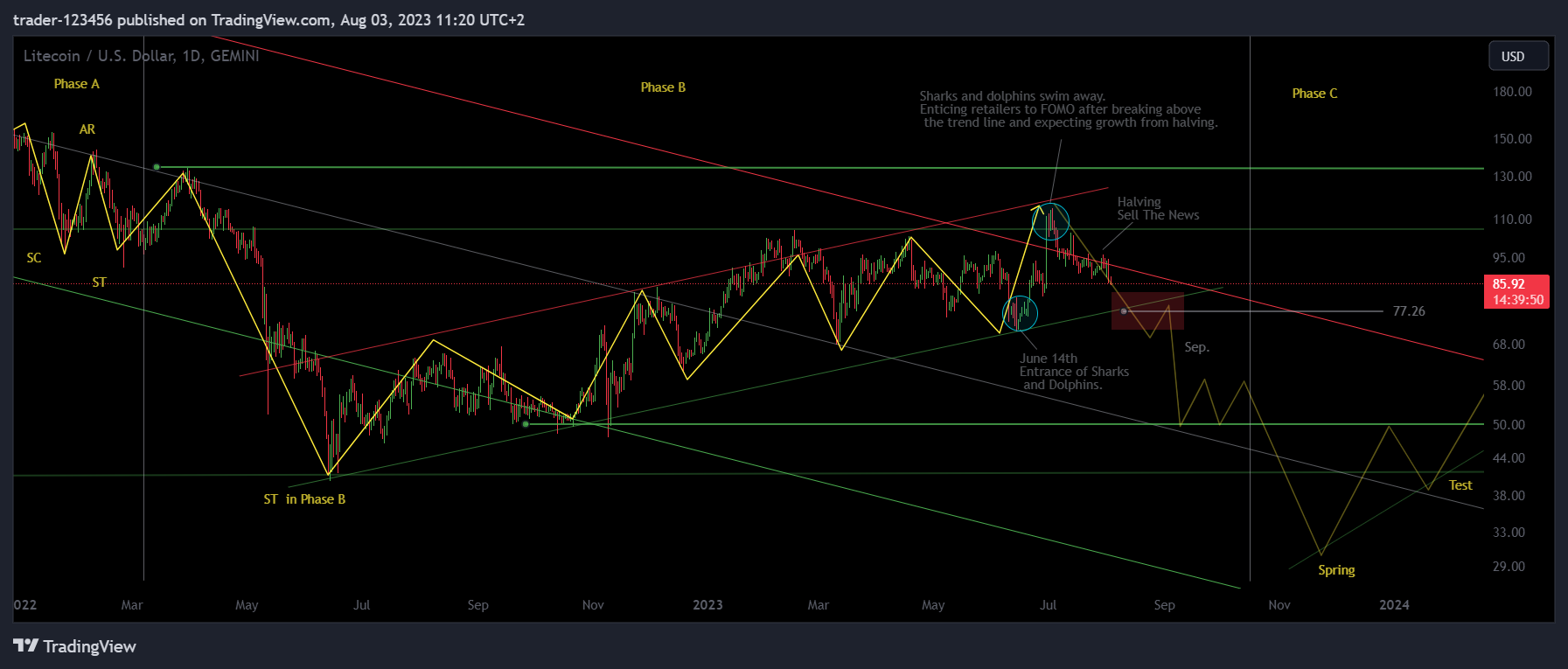Image resolution: width=1568 pixels, height=669 pixels.
Task: Click the red shaded target zone box
Action: coord(1147,311)
